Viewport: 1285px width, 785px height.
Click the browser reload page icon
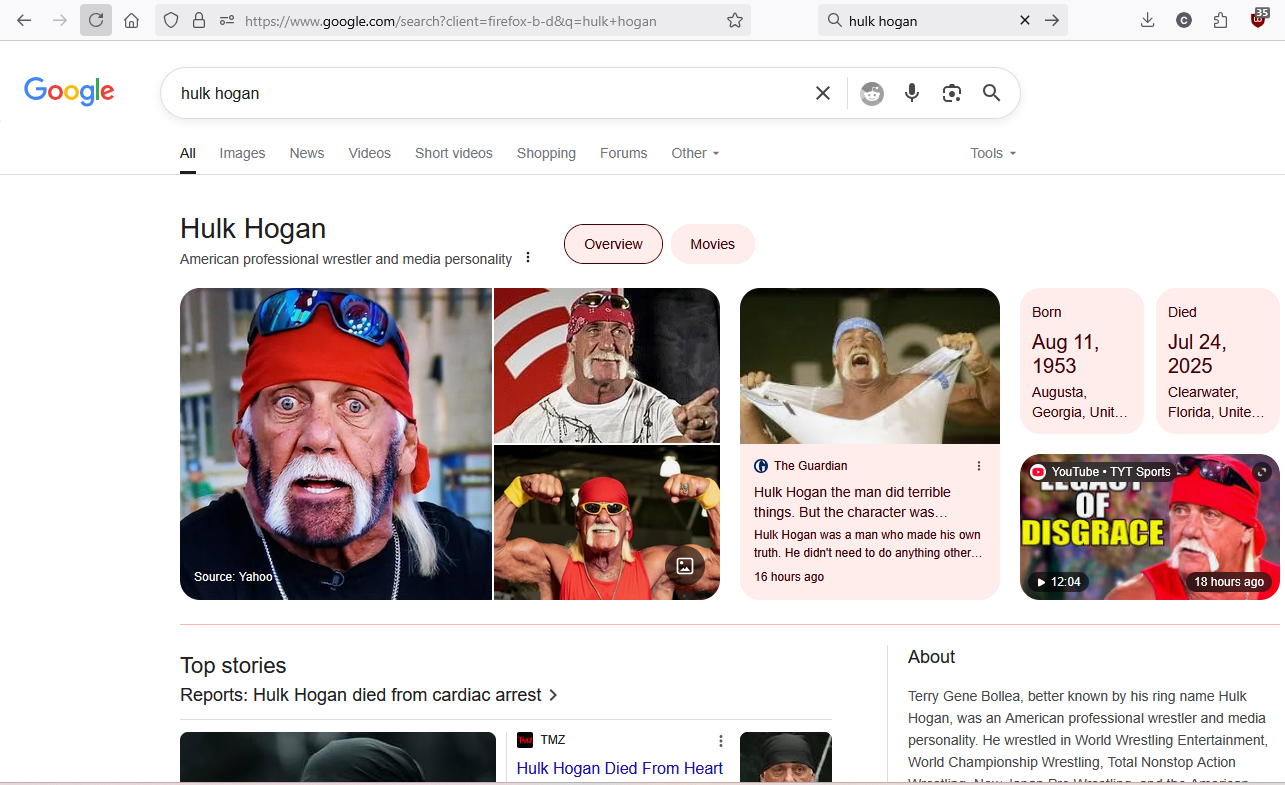pos(96,20)
